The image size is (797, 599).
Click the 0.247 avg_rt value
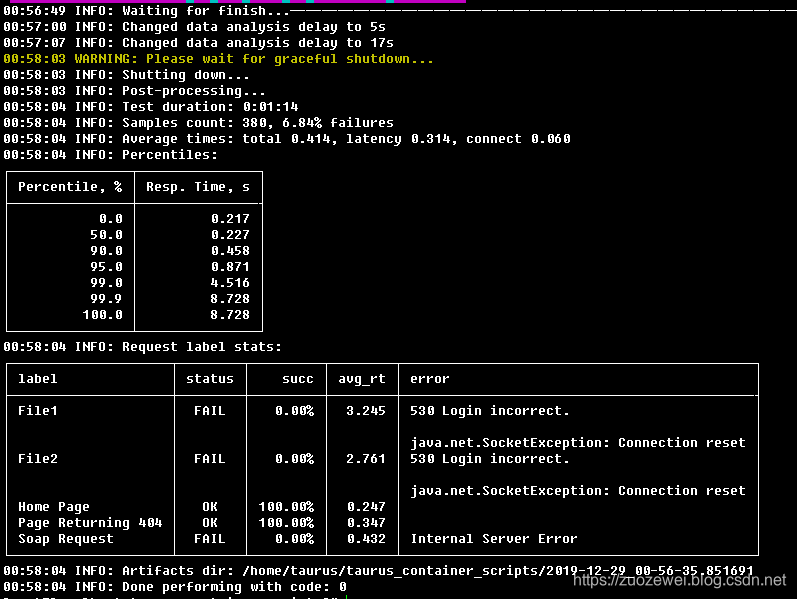(366, 507)
